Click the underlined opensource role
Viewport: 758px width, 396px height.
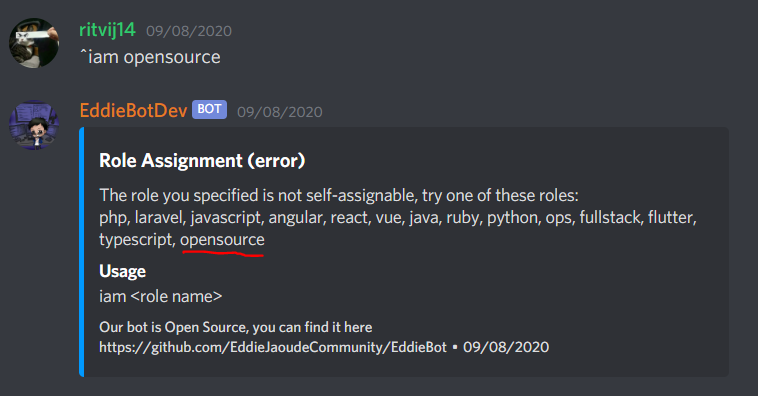tap(222, 240)
